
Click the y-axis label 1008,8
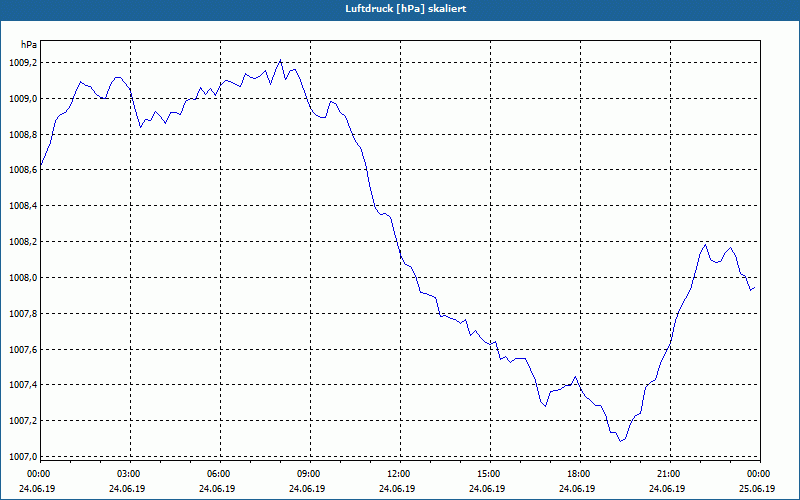[23, 135]
